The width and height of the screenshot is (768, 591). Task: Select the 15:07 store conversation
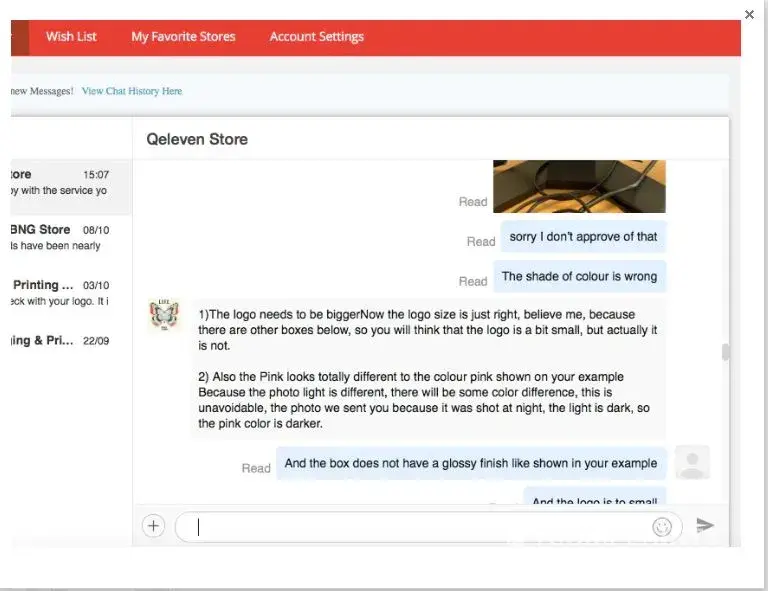[65, 182]
